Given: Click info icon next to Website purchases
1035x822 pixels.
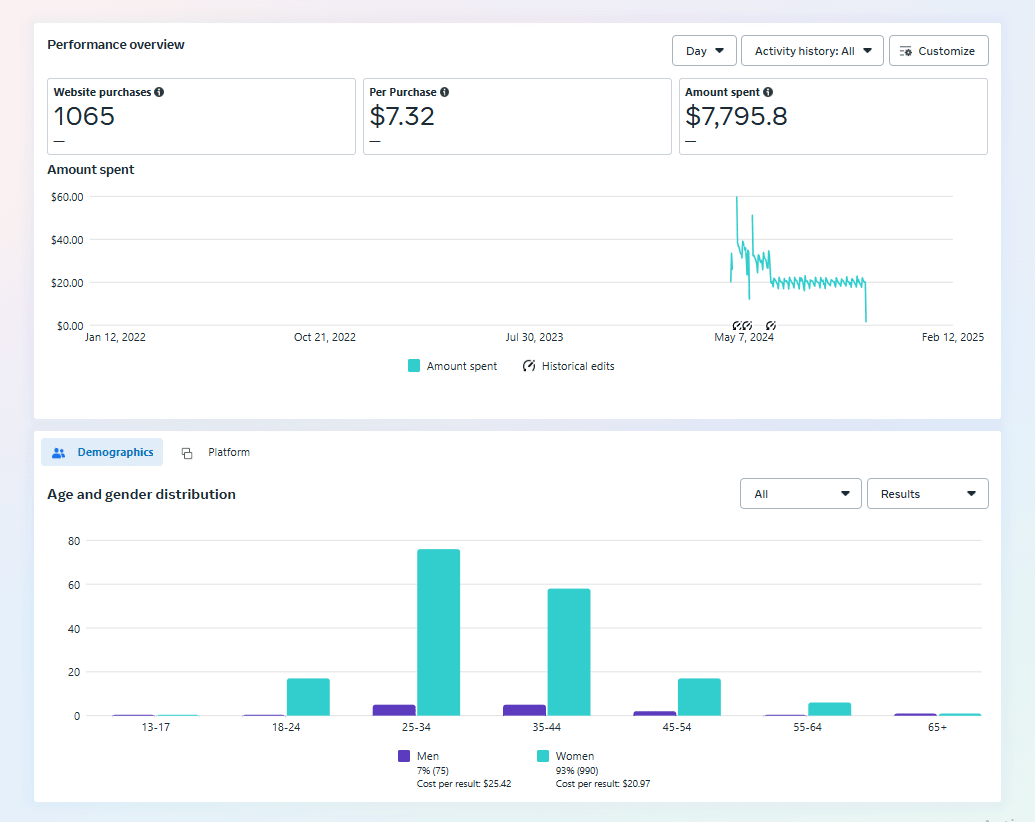Looking at the screenshot, I should pos(159,92).
